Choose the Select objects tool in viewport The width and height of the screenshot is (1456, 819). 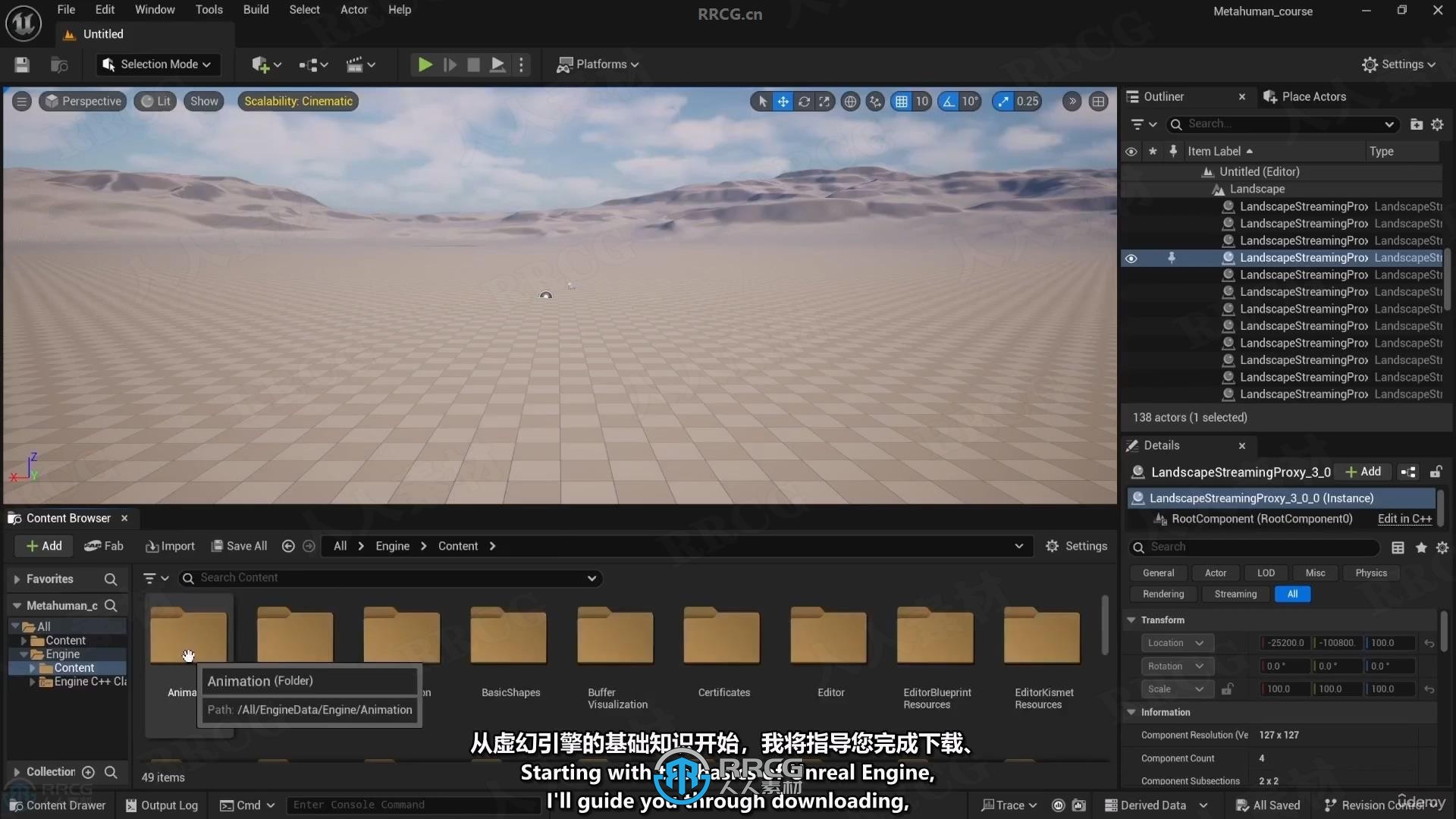[x=762, y=101]
